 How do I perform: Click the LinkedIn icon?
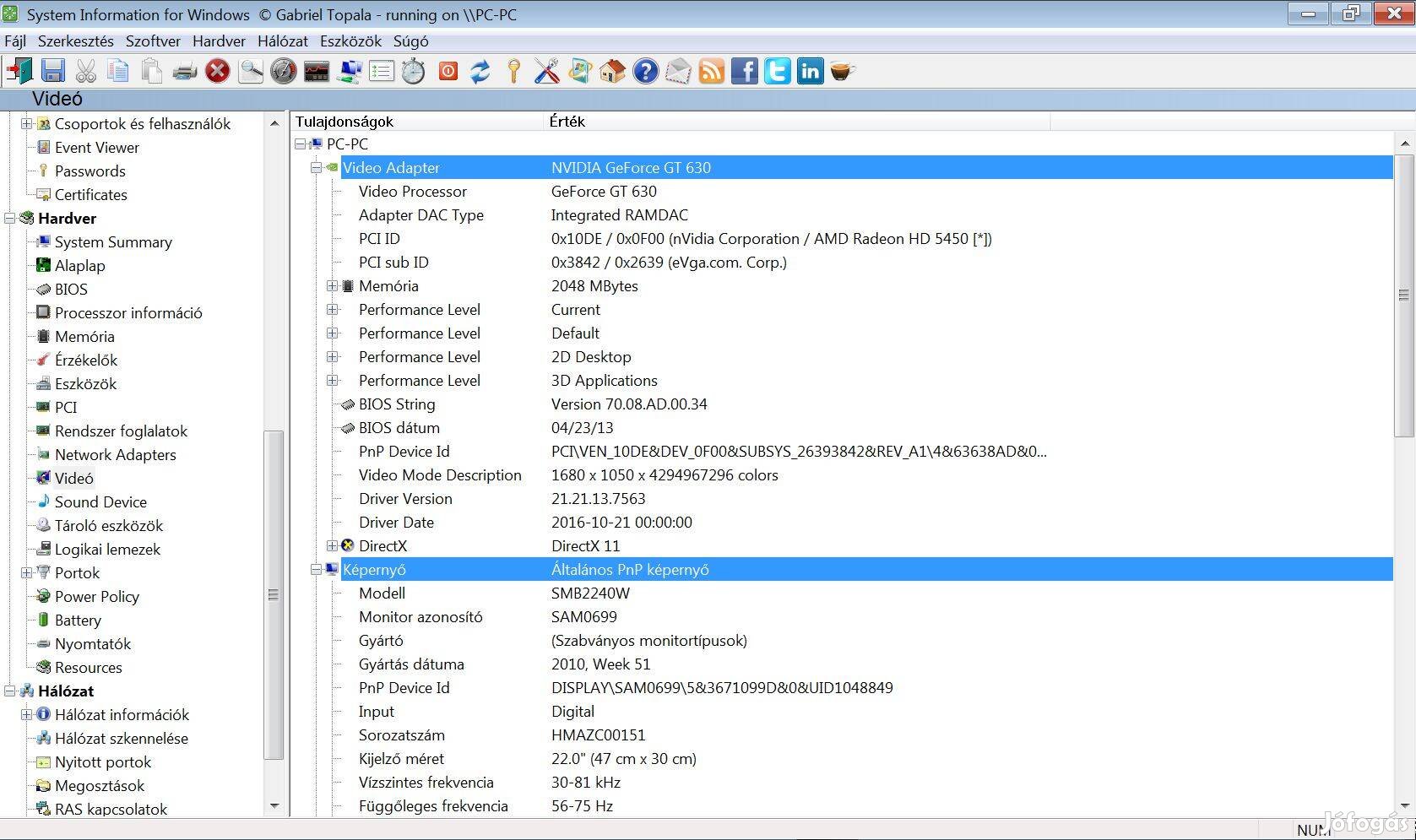[810, 71]
